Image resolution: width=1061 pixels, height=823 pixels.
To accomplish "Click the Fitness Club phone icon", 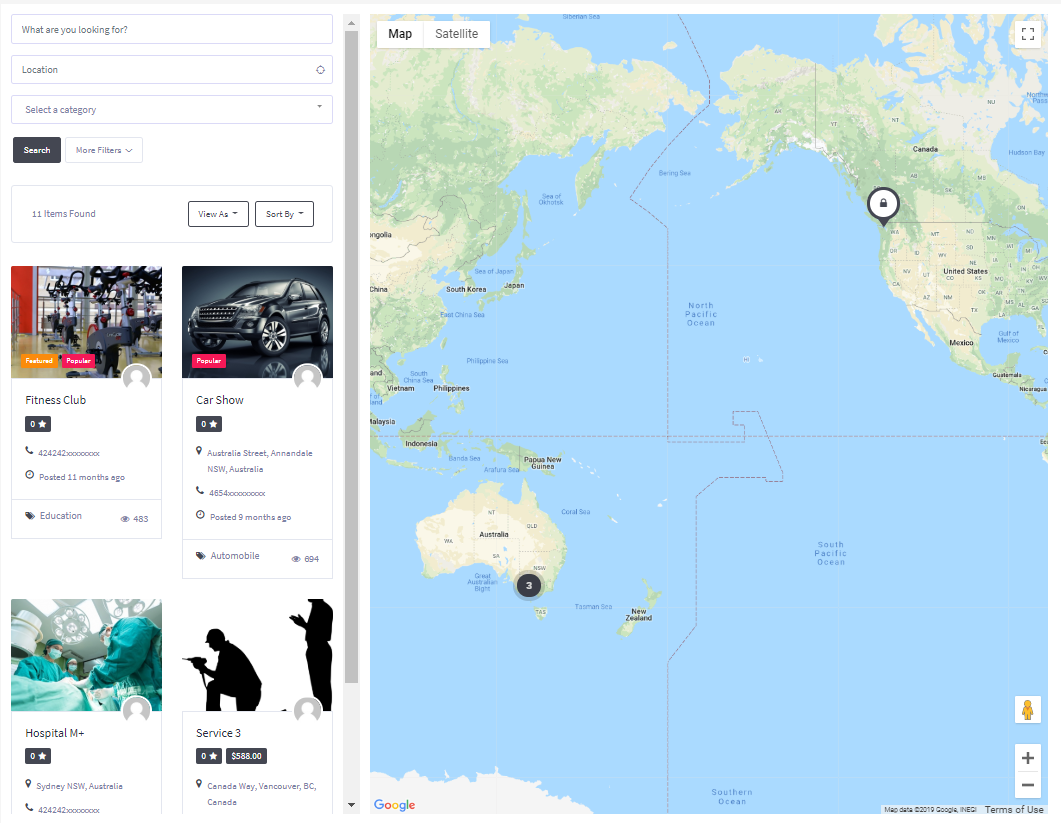I will pos(29,450).
